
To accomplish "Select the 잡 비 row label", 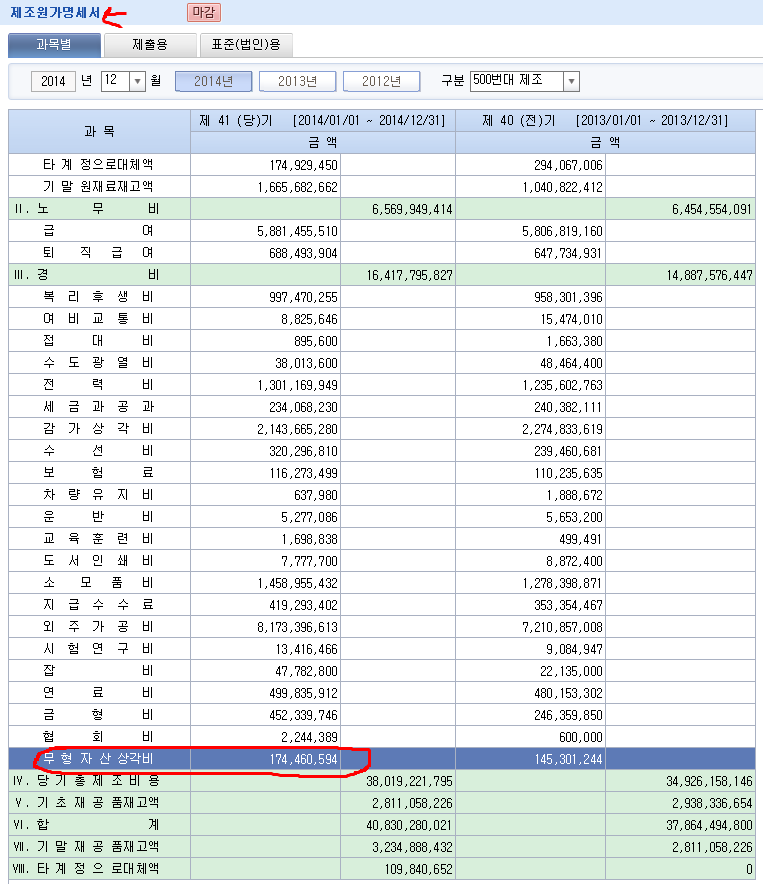I will 98,670.
